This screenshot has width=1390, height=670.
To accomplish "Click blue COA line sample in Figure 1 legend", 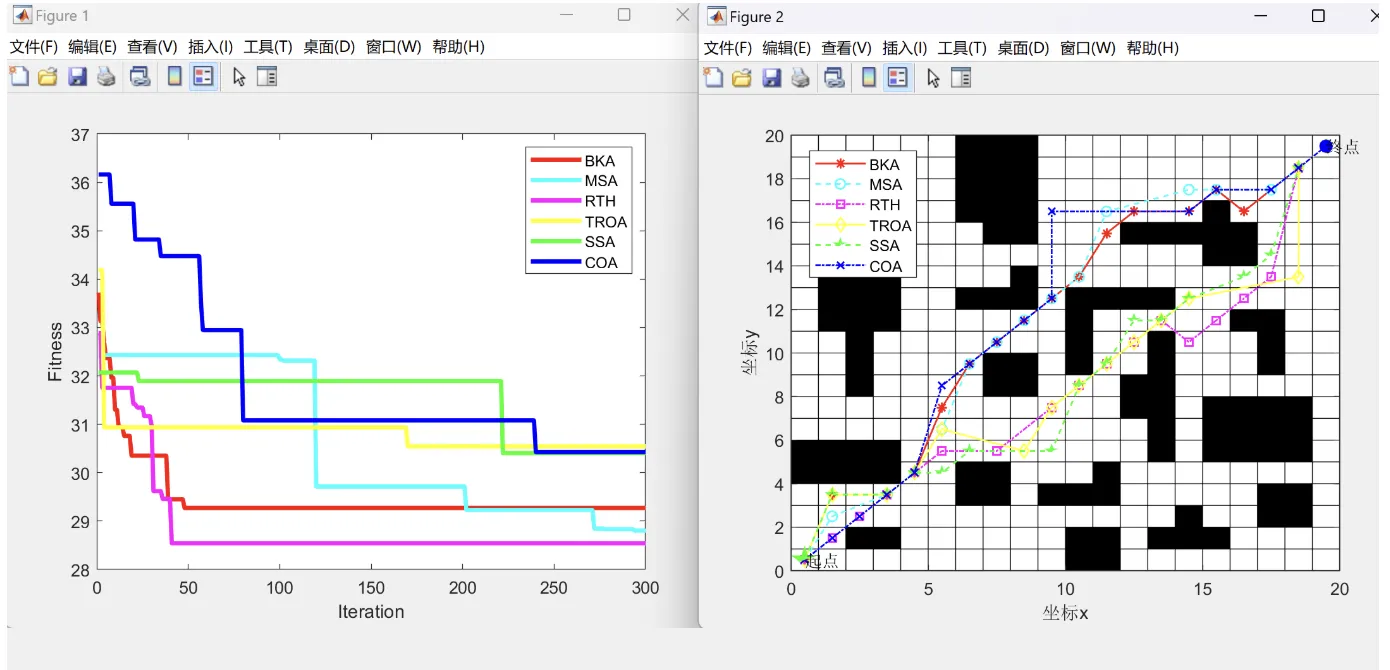I will click(555, 263).
